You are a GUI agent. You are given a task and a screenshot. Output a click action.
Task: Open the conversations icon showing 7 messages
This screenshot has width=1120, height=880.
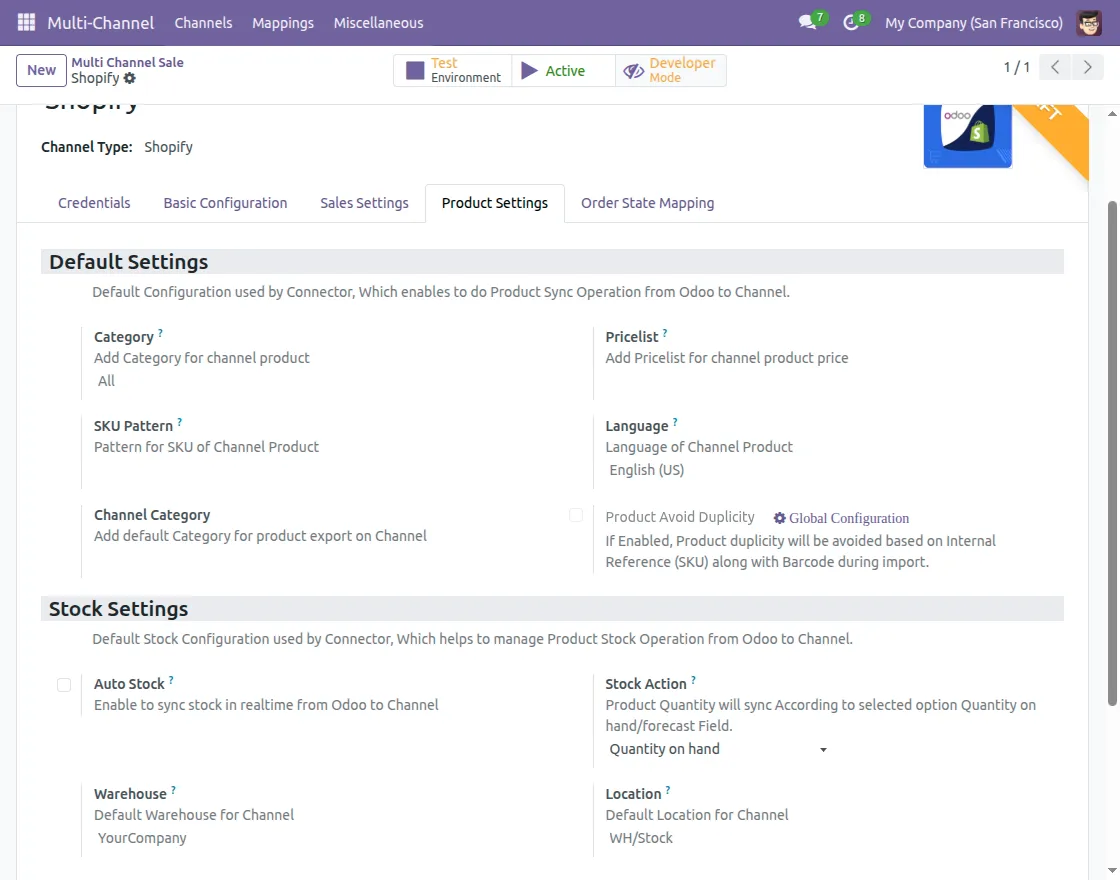(808, 22)
